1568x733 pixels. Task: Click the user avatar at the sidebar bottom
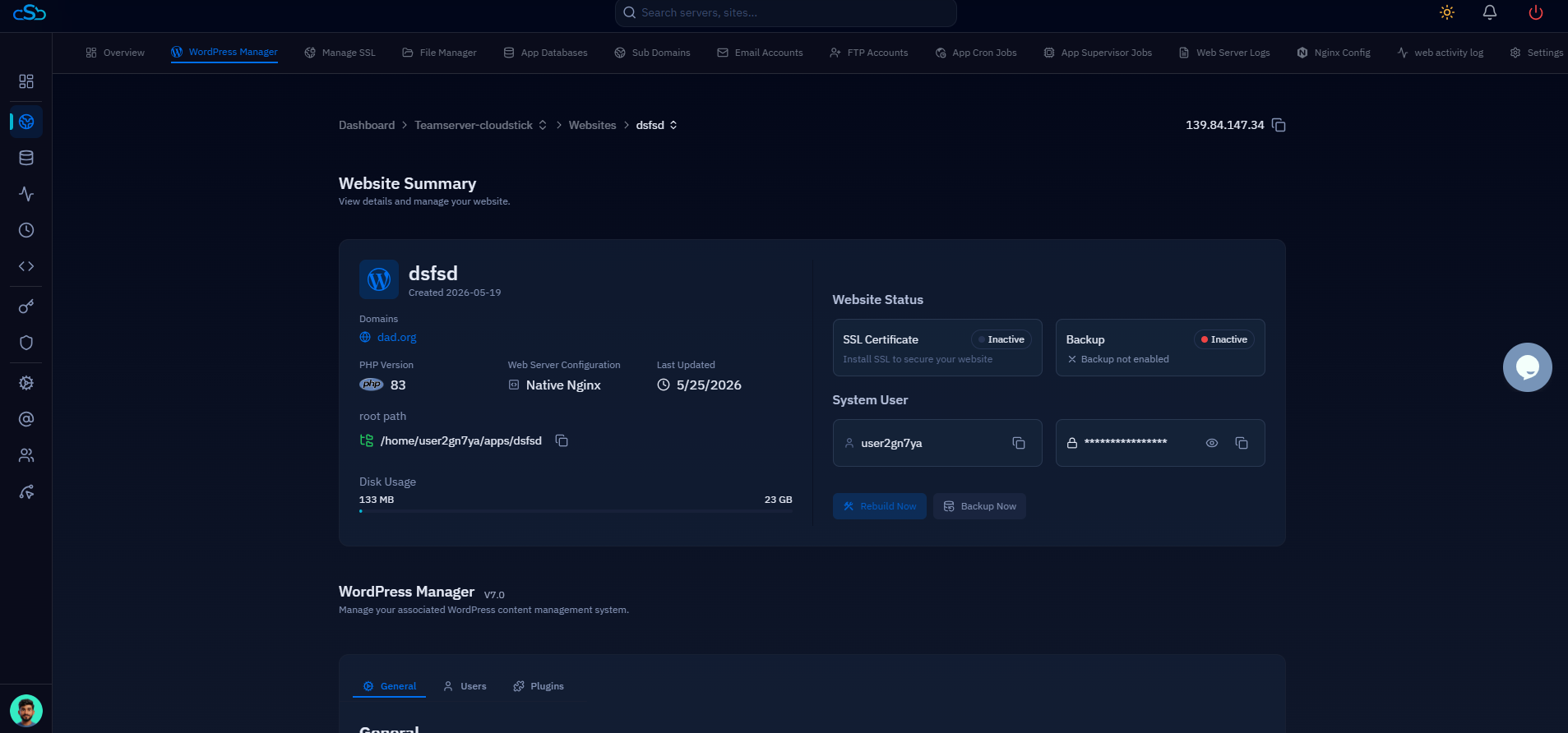point(26,711)
